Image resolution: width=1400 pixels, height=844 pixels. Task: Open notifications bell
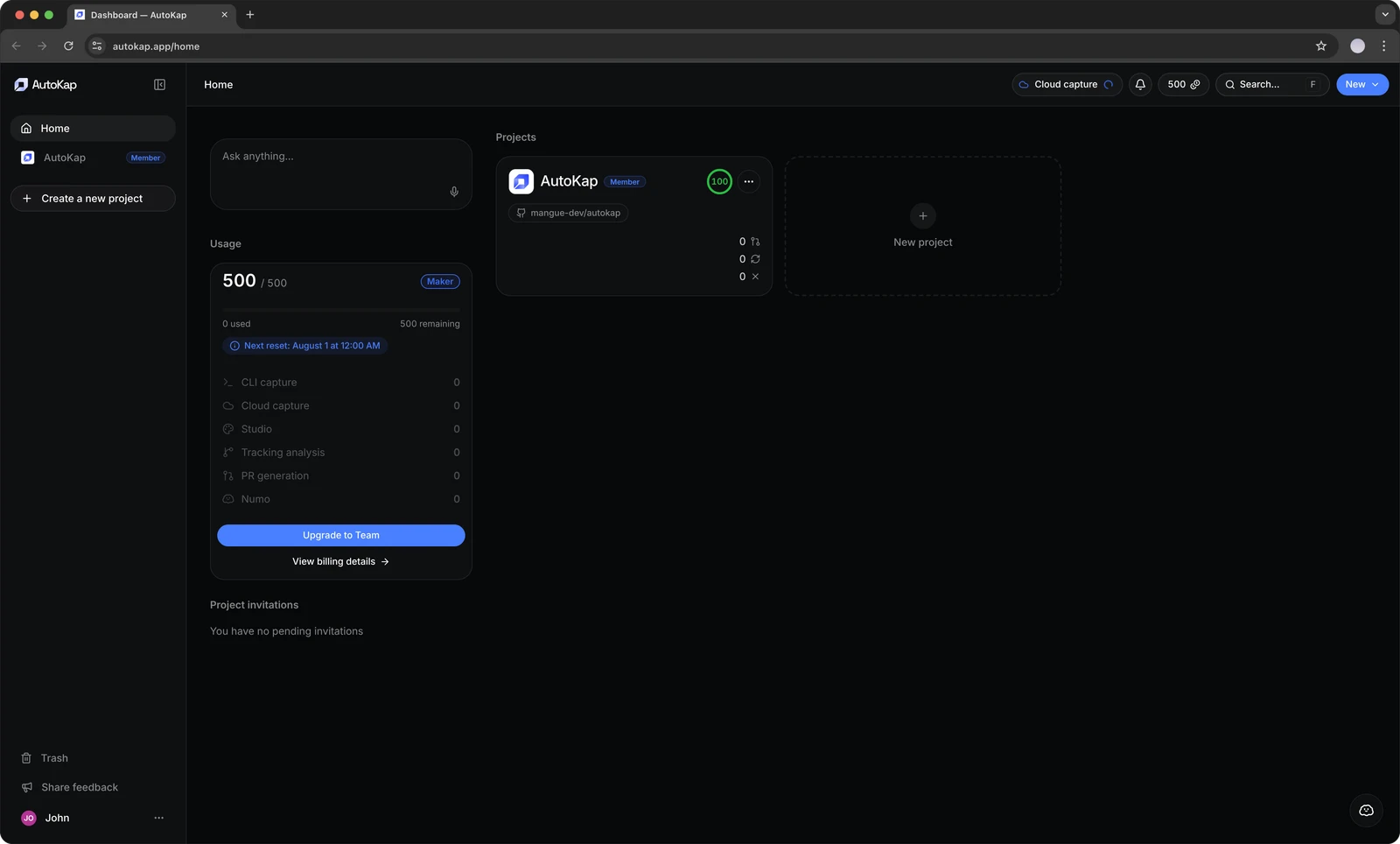click(x=1140, y=85)
